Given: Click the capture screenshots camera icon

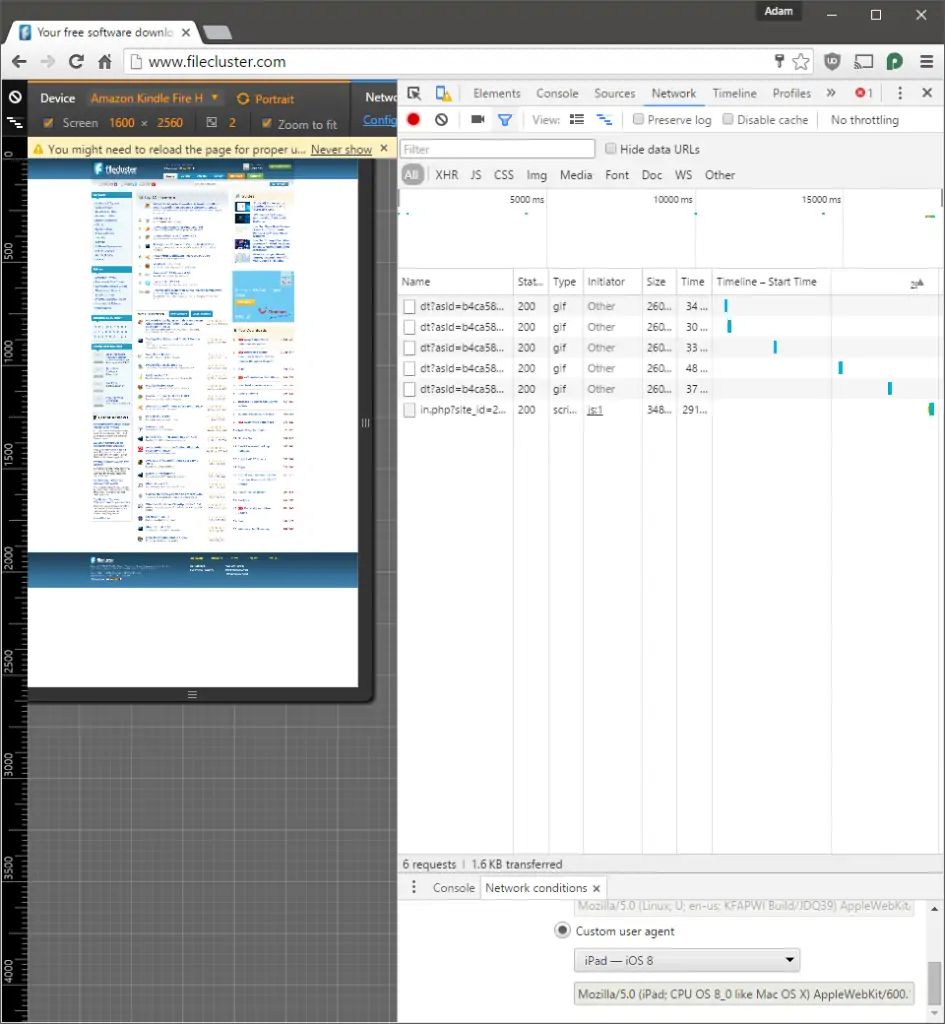Looking at the screenshot, I should [477, 120].
